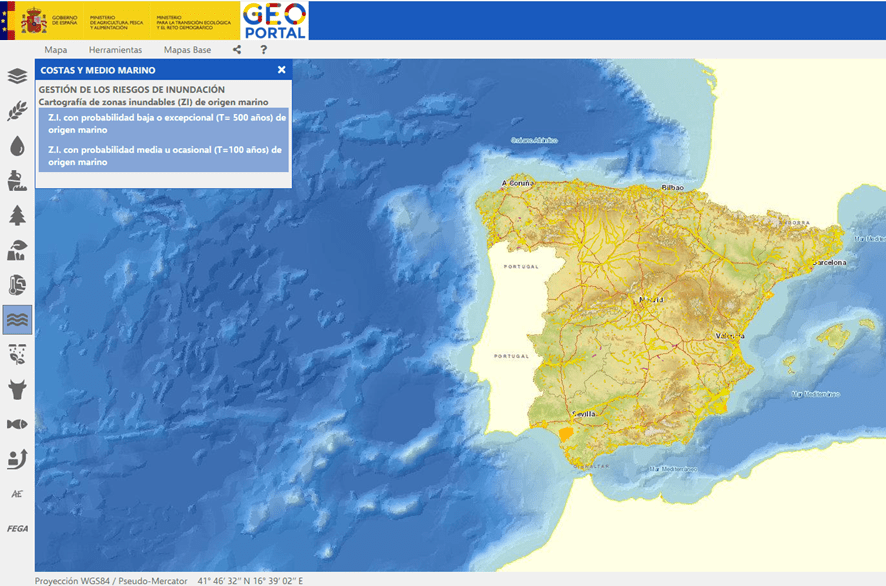Click the GEO Portal logo
This screenshot has width=886, height=586.
(x=274, y=20)
